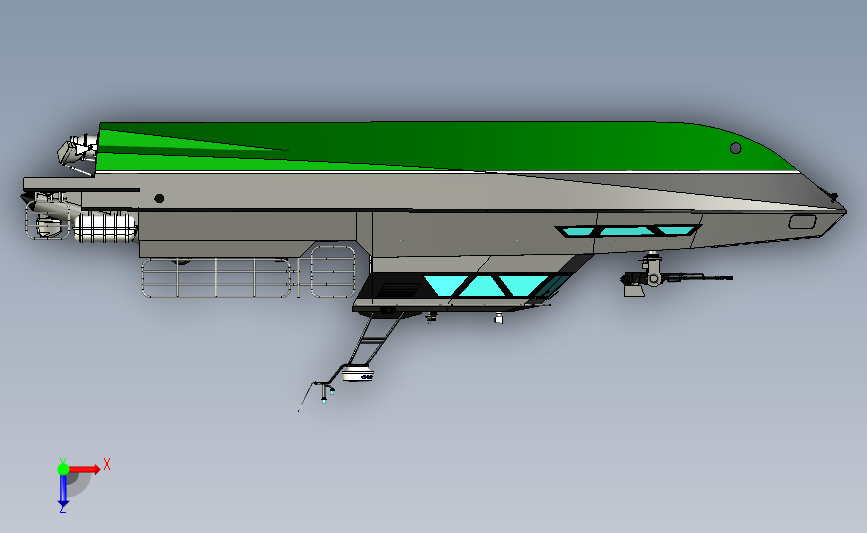This screenshot has height=533, width=867.
Task: Click the red X axis arrow on the triad
Action: click(x=84, y=469)
